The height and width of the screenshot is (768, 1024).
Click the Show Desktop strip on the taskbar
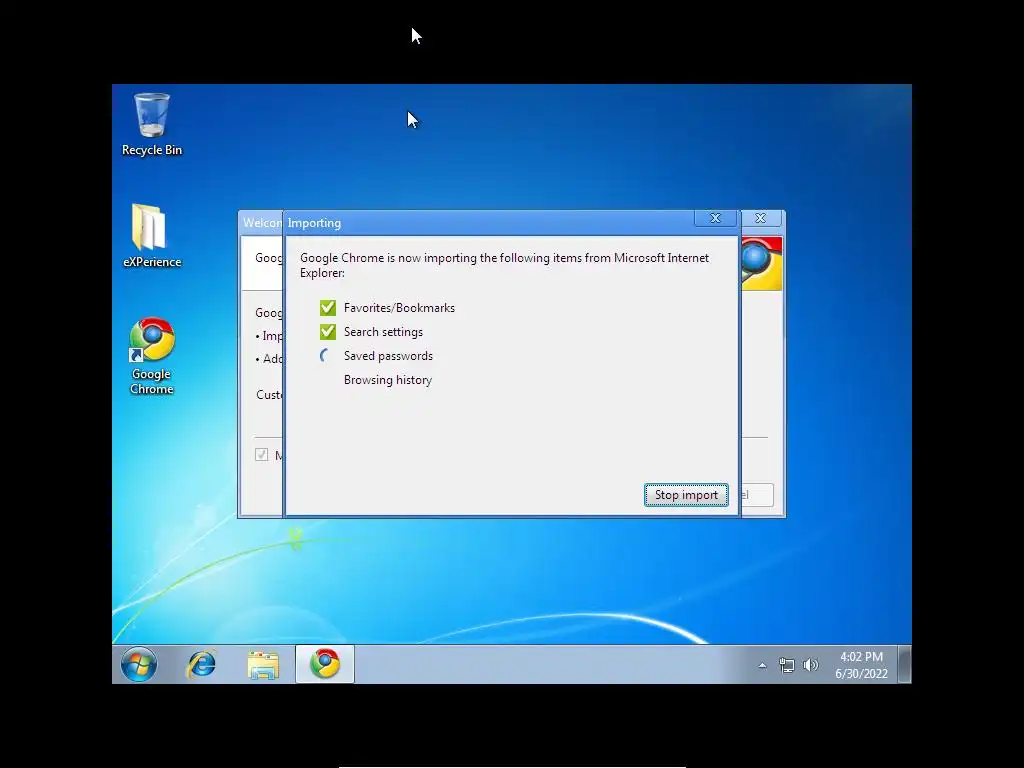click(904, 664)
